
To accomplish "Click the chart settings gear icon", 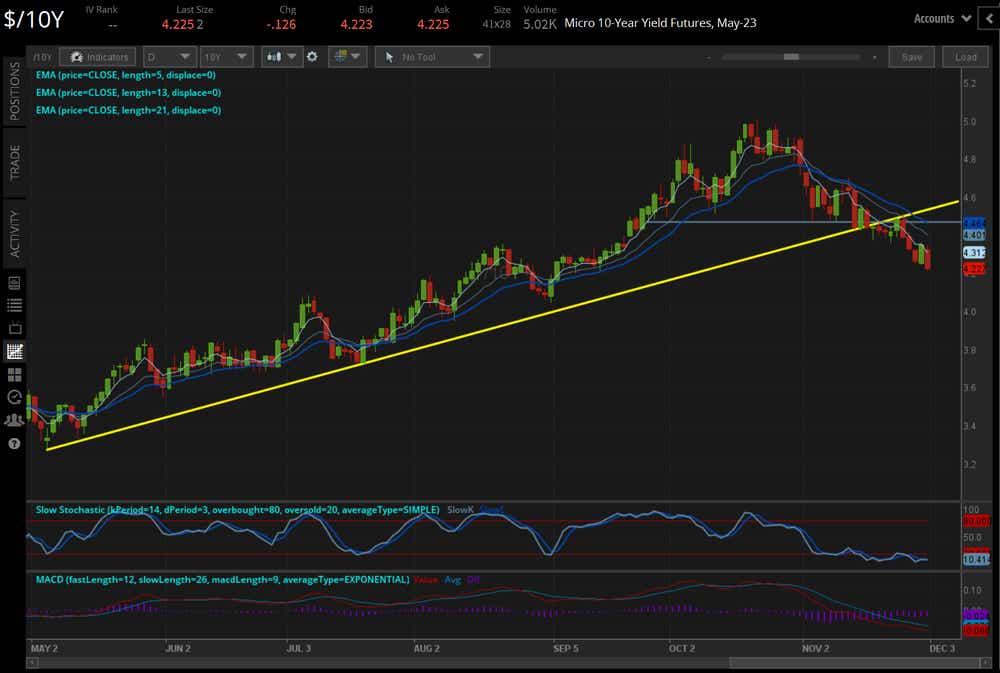I will pyautogui.click(x=312, y=57).
